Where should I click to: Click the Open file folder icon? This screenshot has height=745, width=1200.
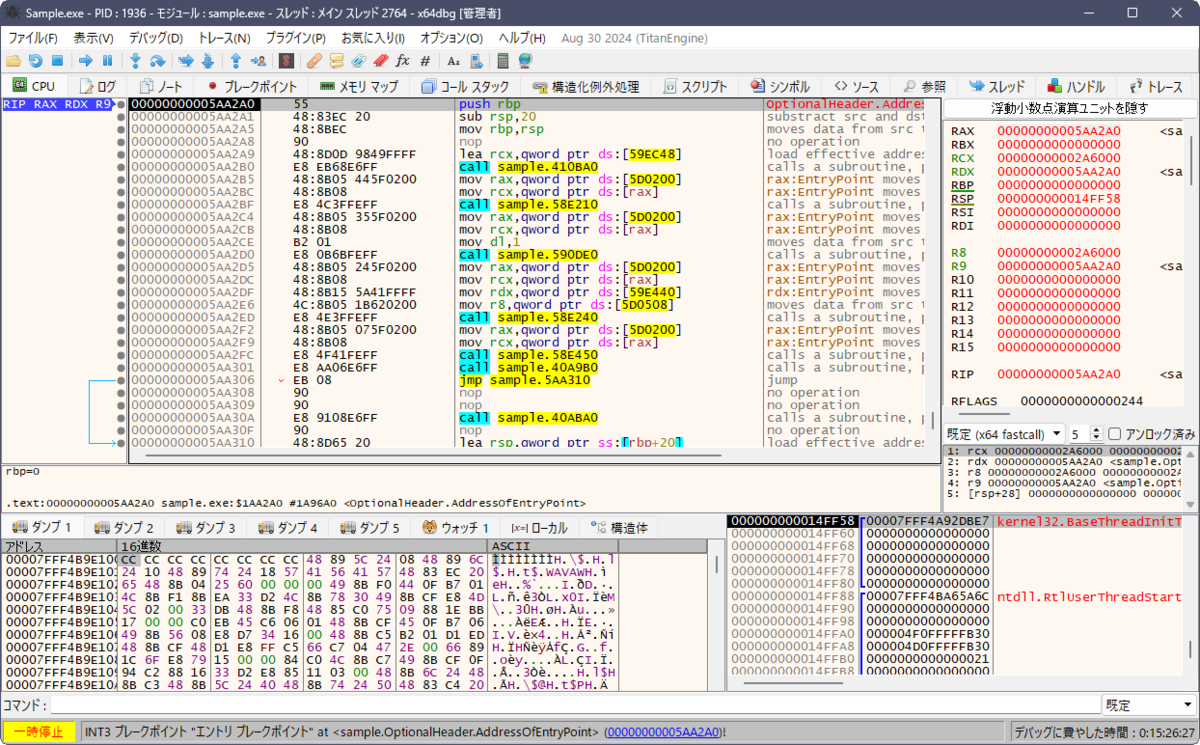click(13, 61)
